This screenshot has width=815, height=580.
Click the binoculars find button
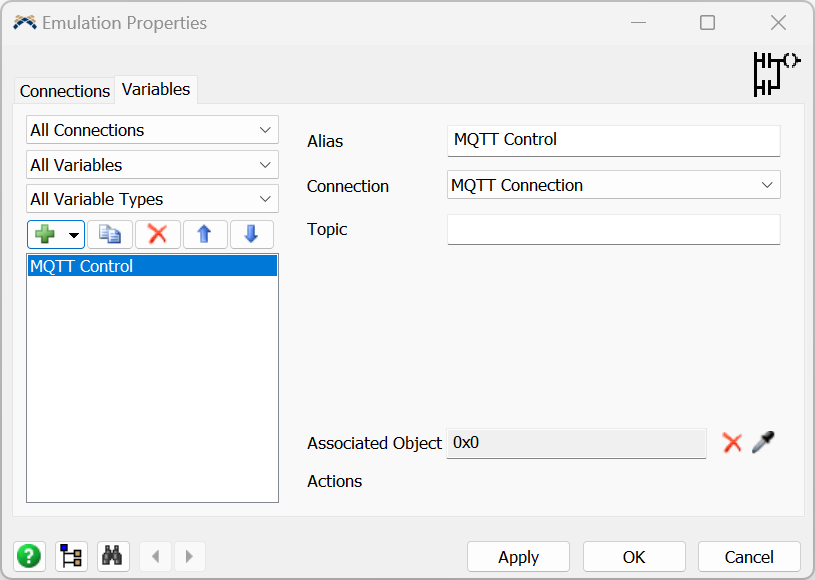(112, 556)
